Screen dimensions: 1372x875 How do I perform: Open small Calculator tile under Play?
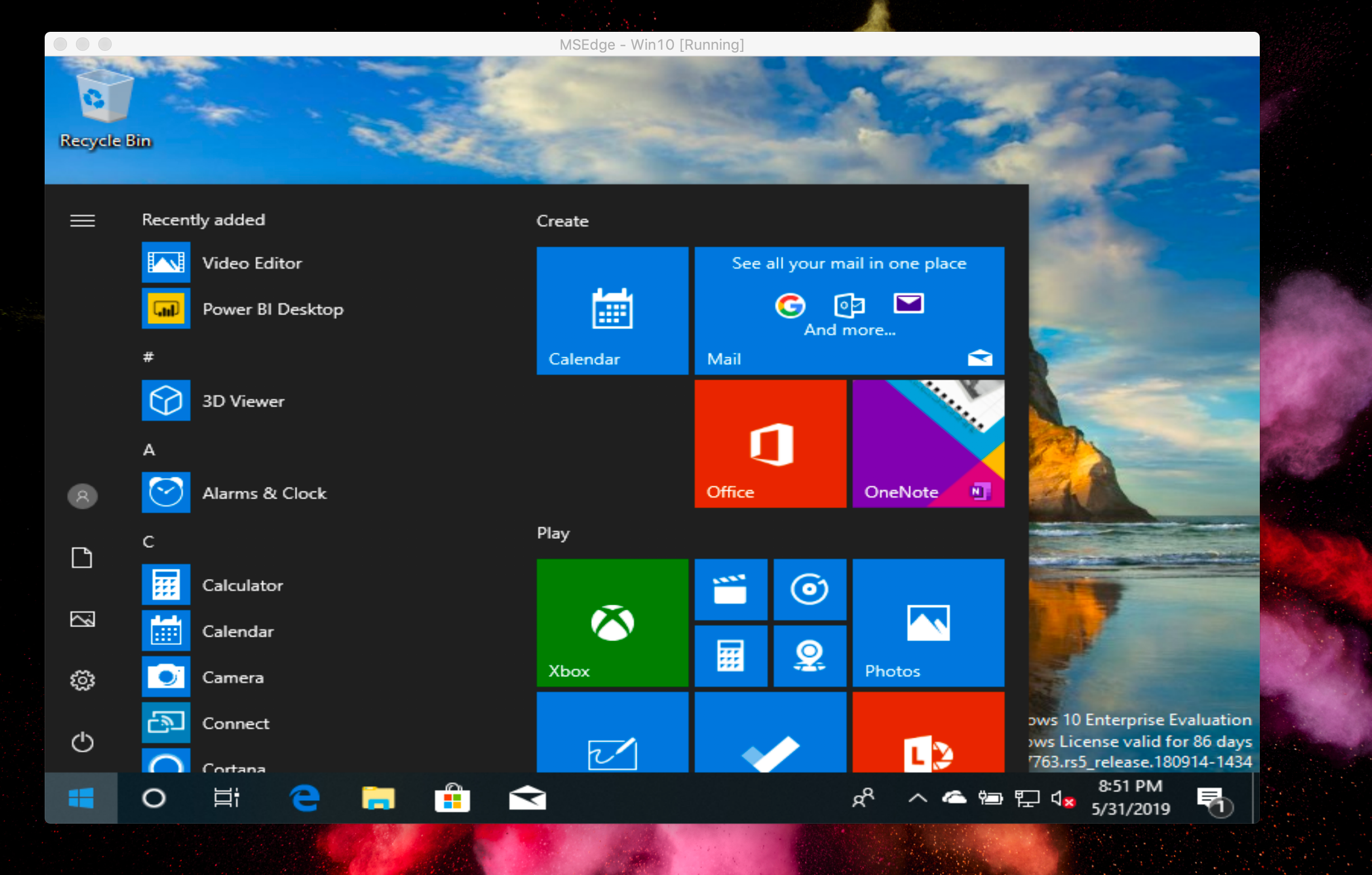tap(730, 656)
